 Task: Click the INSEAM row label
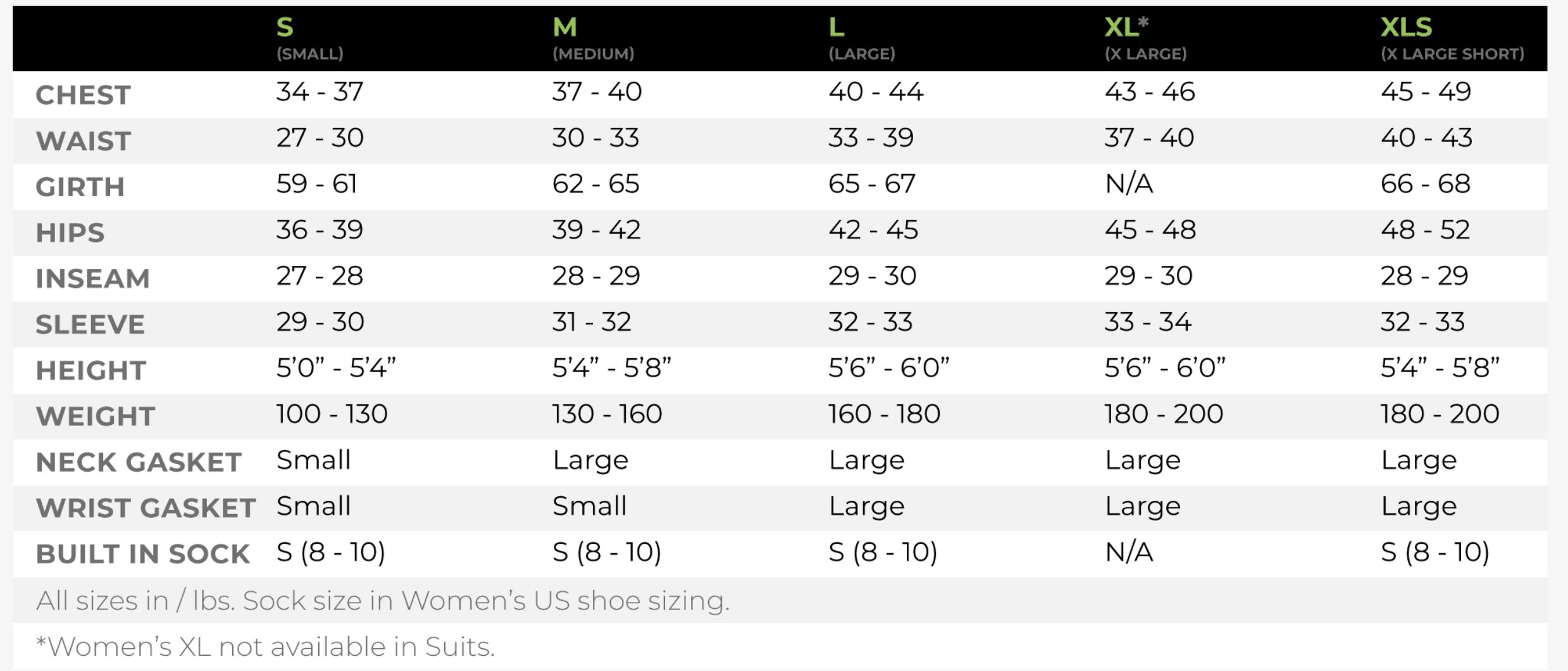pos(92,279)
